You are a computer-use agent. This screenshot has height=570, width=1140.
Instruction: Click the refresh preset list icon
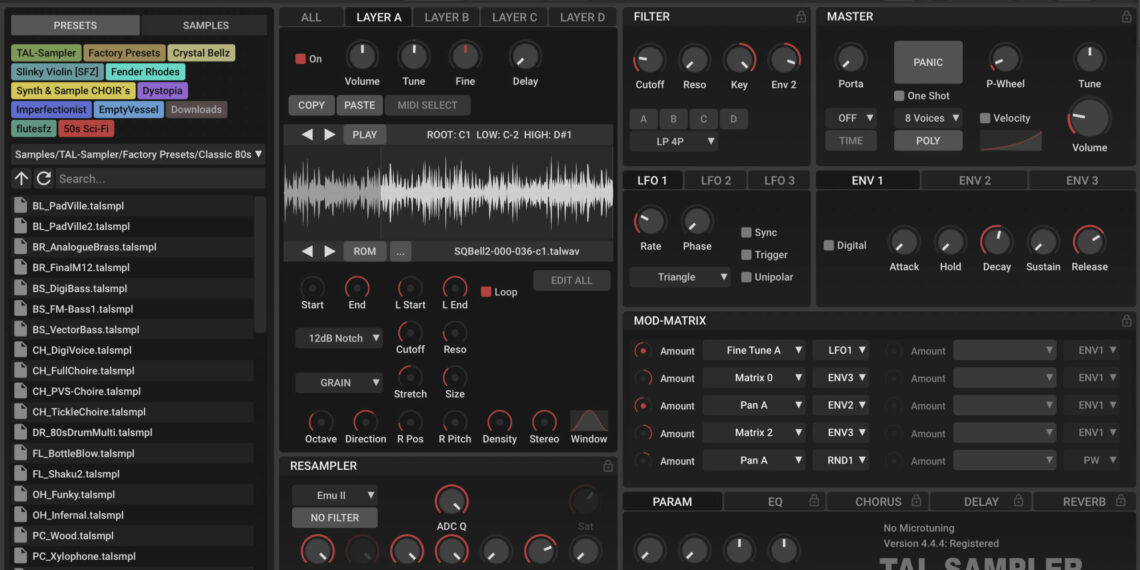click(43, 179)
